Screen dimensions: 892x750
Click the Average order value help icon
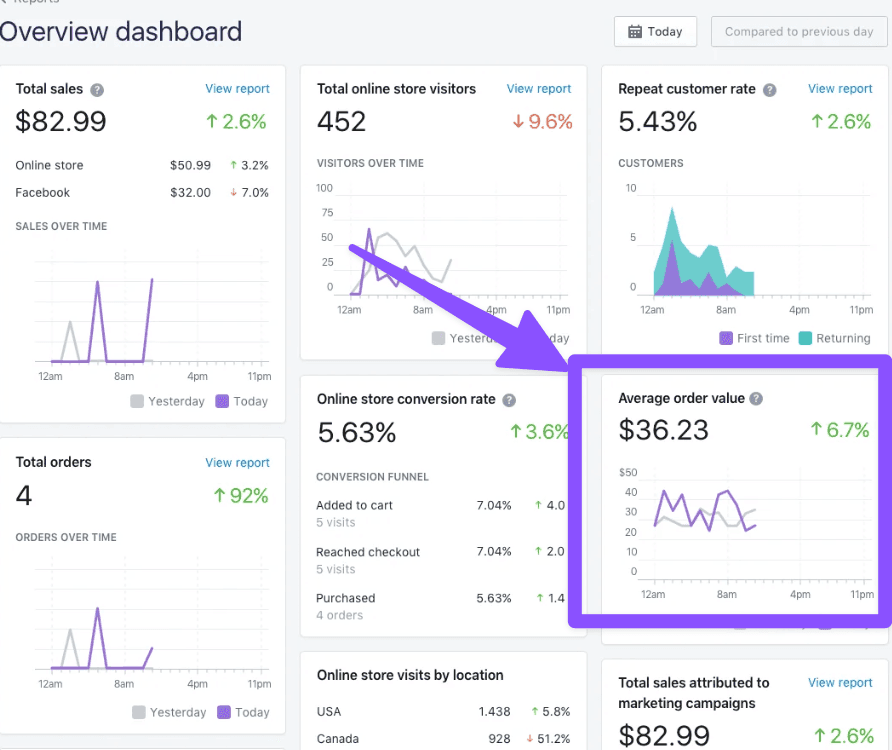tap(756, 398)
